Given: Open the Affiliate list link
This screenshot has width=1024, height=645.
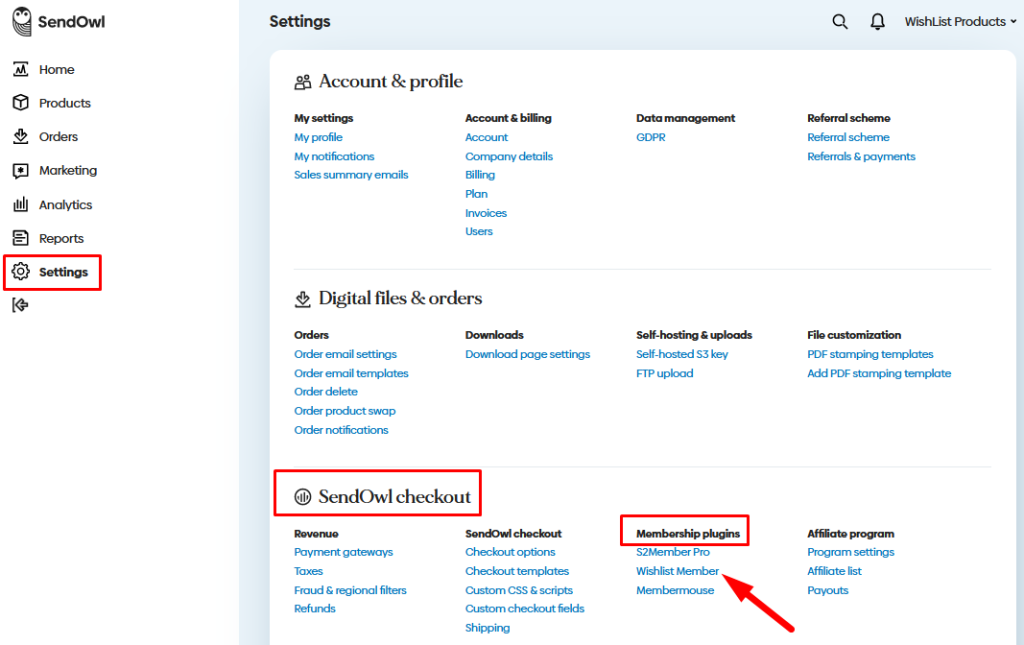Looking at the screenshot, I should [x=835, y=571].
